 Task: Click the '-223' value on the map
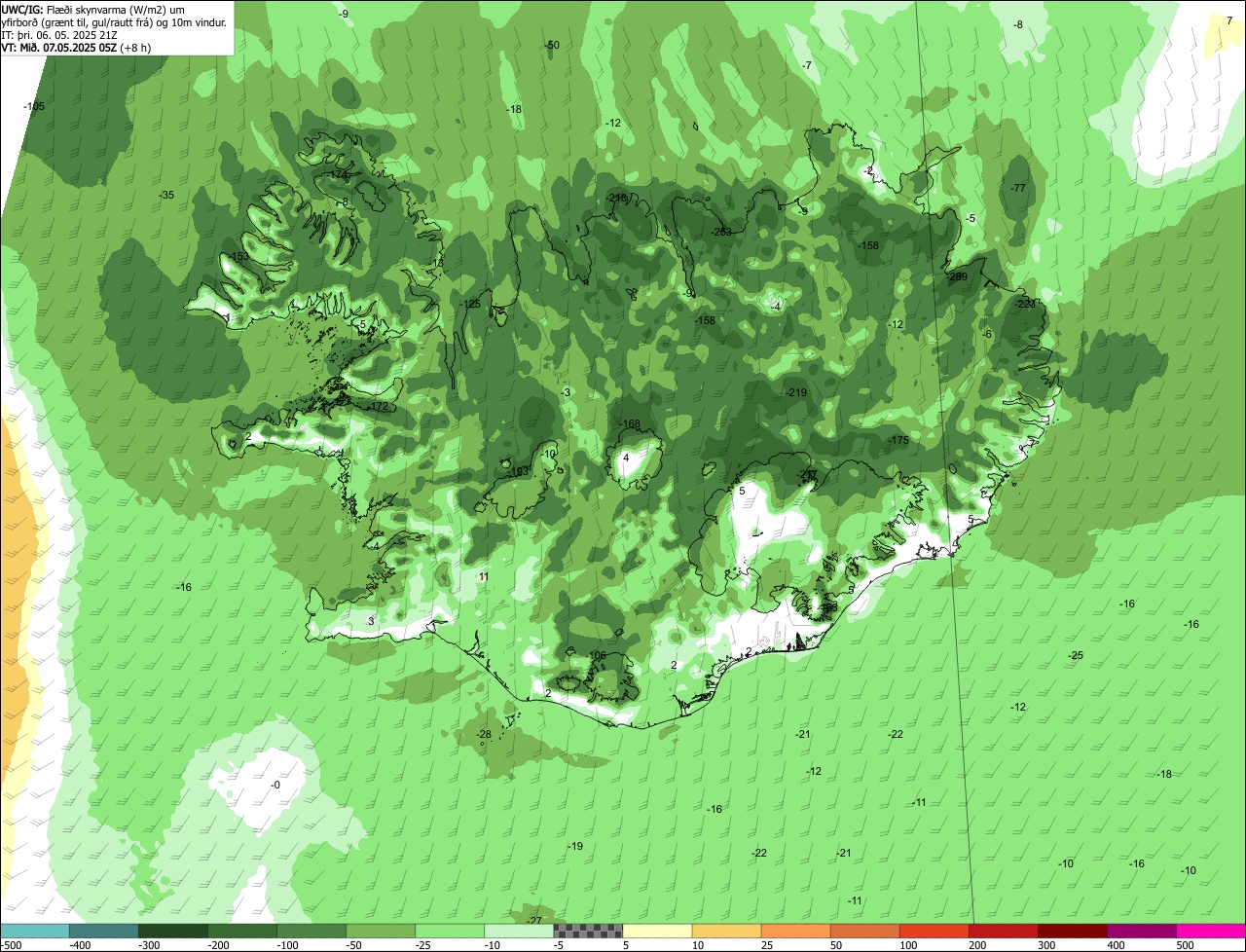pyautogui.click(x=1026, y=305)
